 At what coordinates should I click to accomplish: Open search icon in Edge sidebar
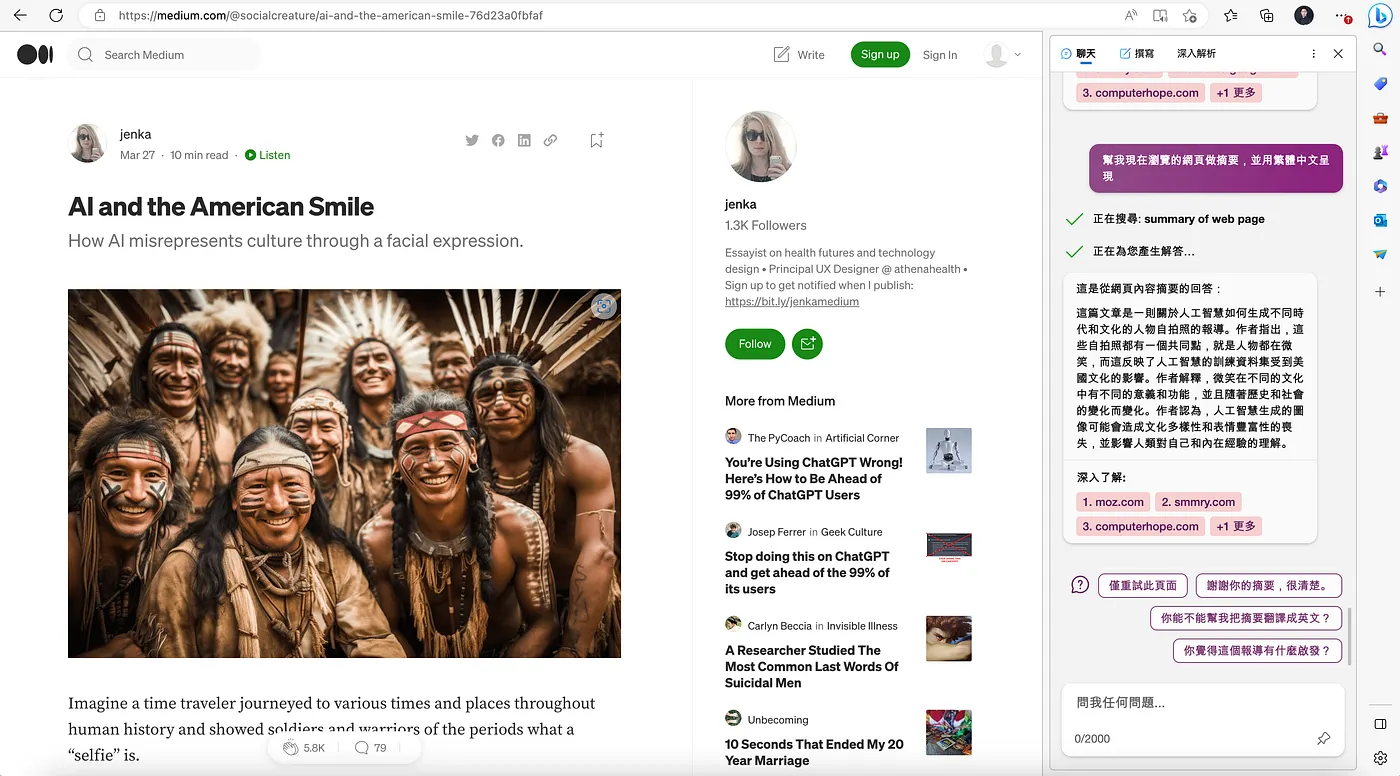pos(1380,49)
